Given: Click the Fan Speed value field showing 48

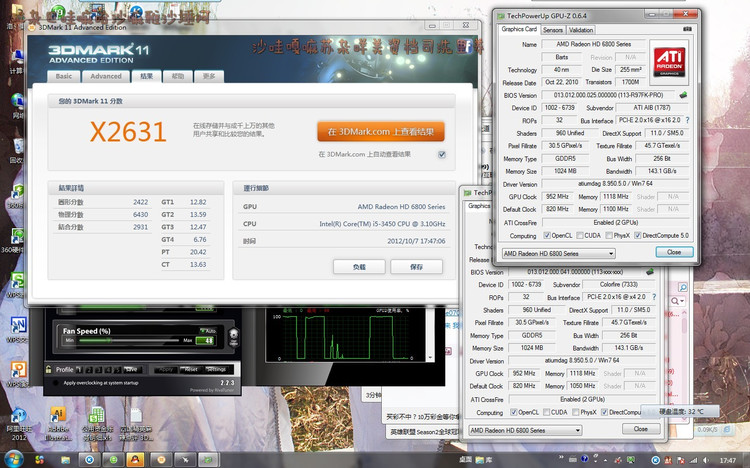Looking at the screenshot, I should [x=205, y=341].
